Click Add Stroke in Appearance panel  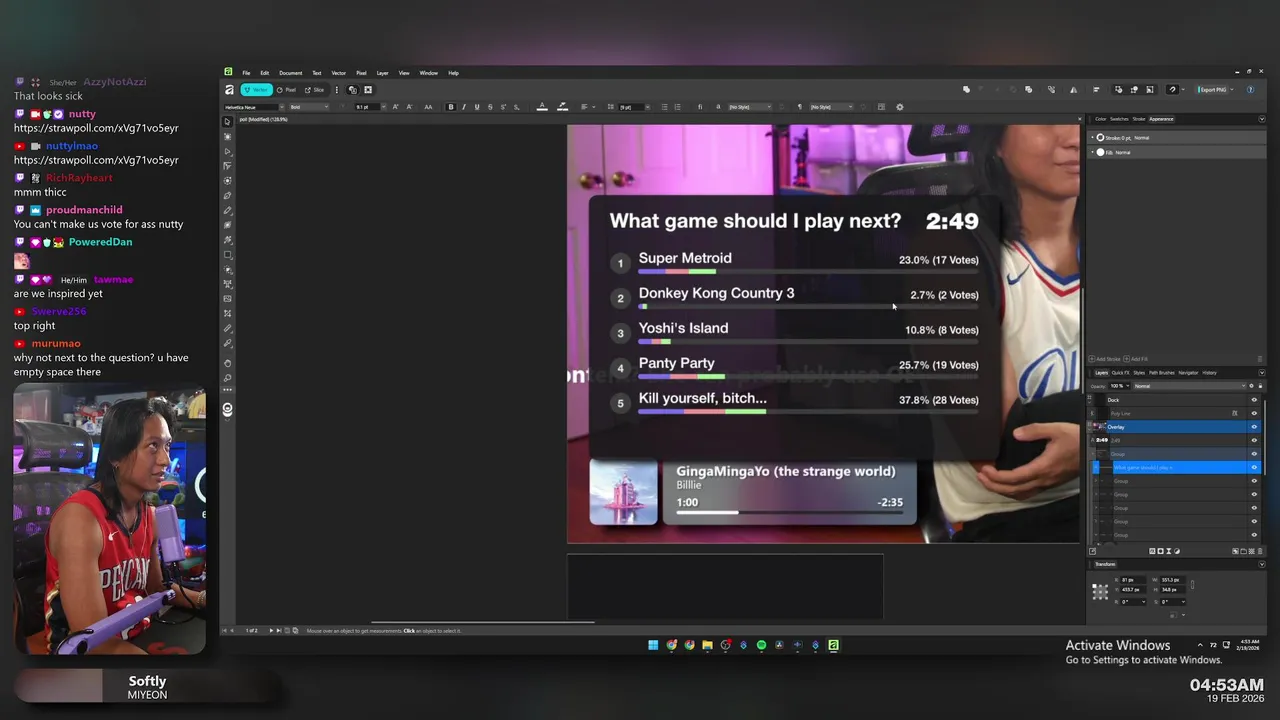tap(1104, 359)
